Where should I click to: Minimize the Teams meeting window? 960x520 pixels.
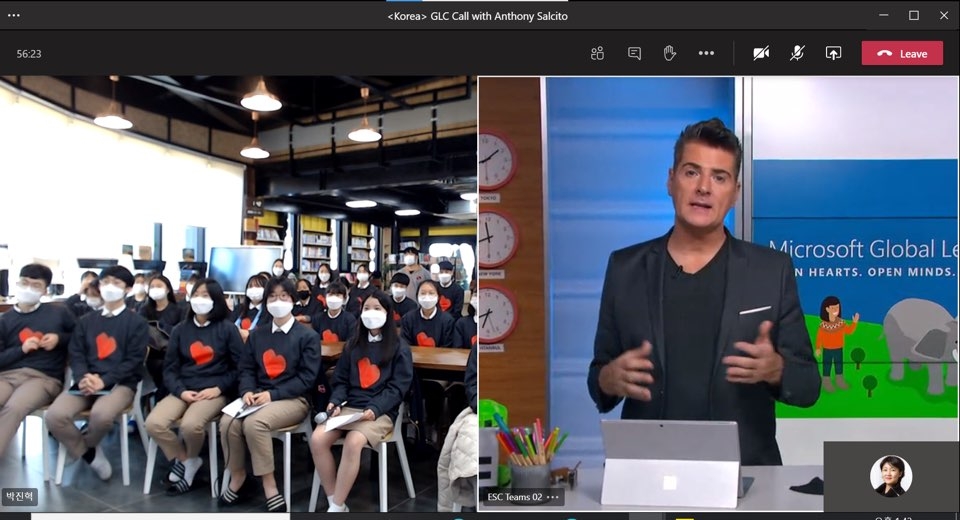tap(883, 15)
